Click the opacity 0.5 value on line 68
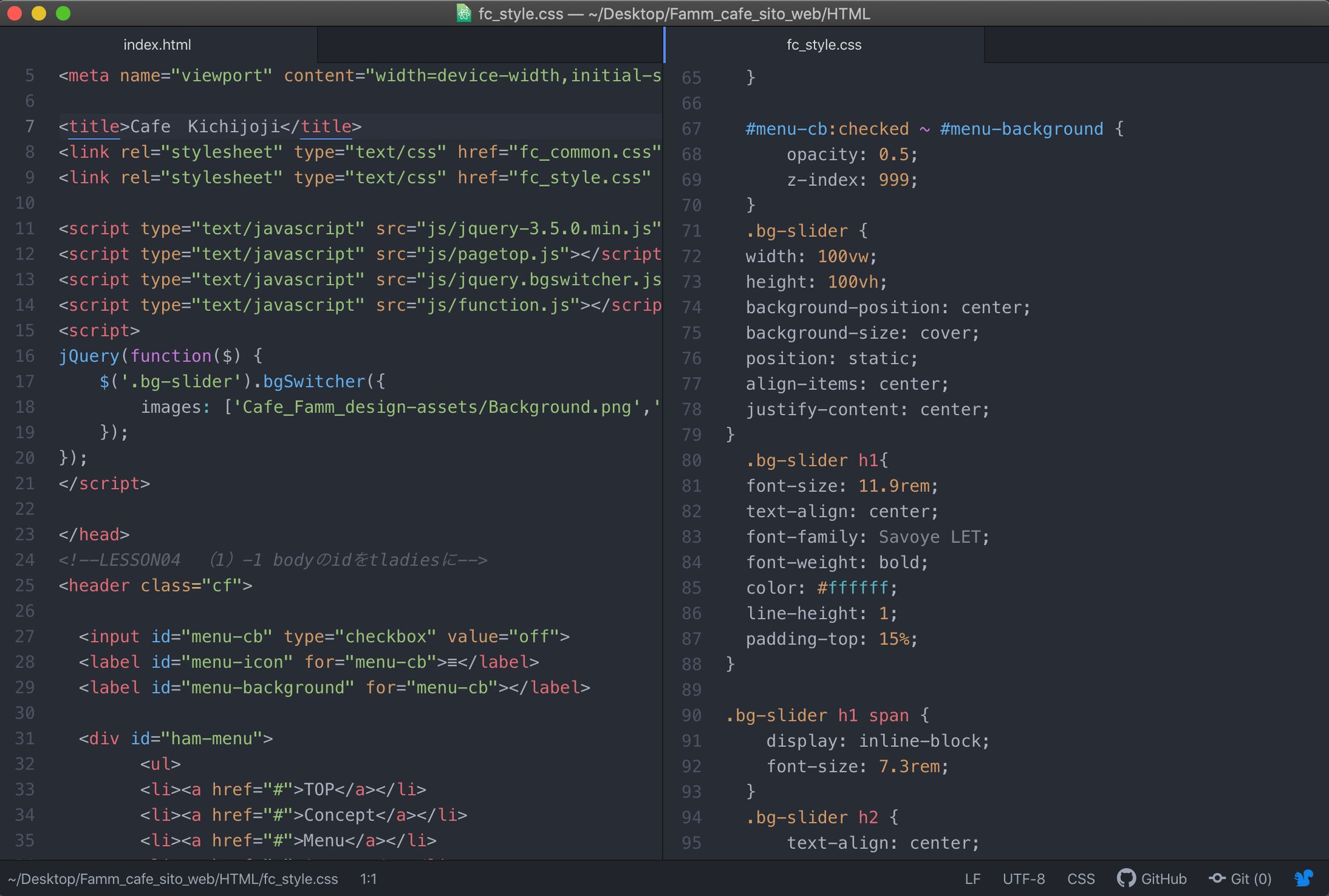 pyautogui.click(x=894, y=154)
